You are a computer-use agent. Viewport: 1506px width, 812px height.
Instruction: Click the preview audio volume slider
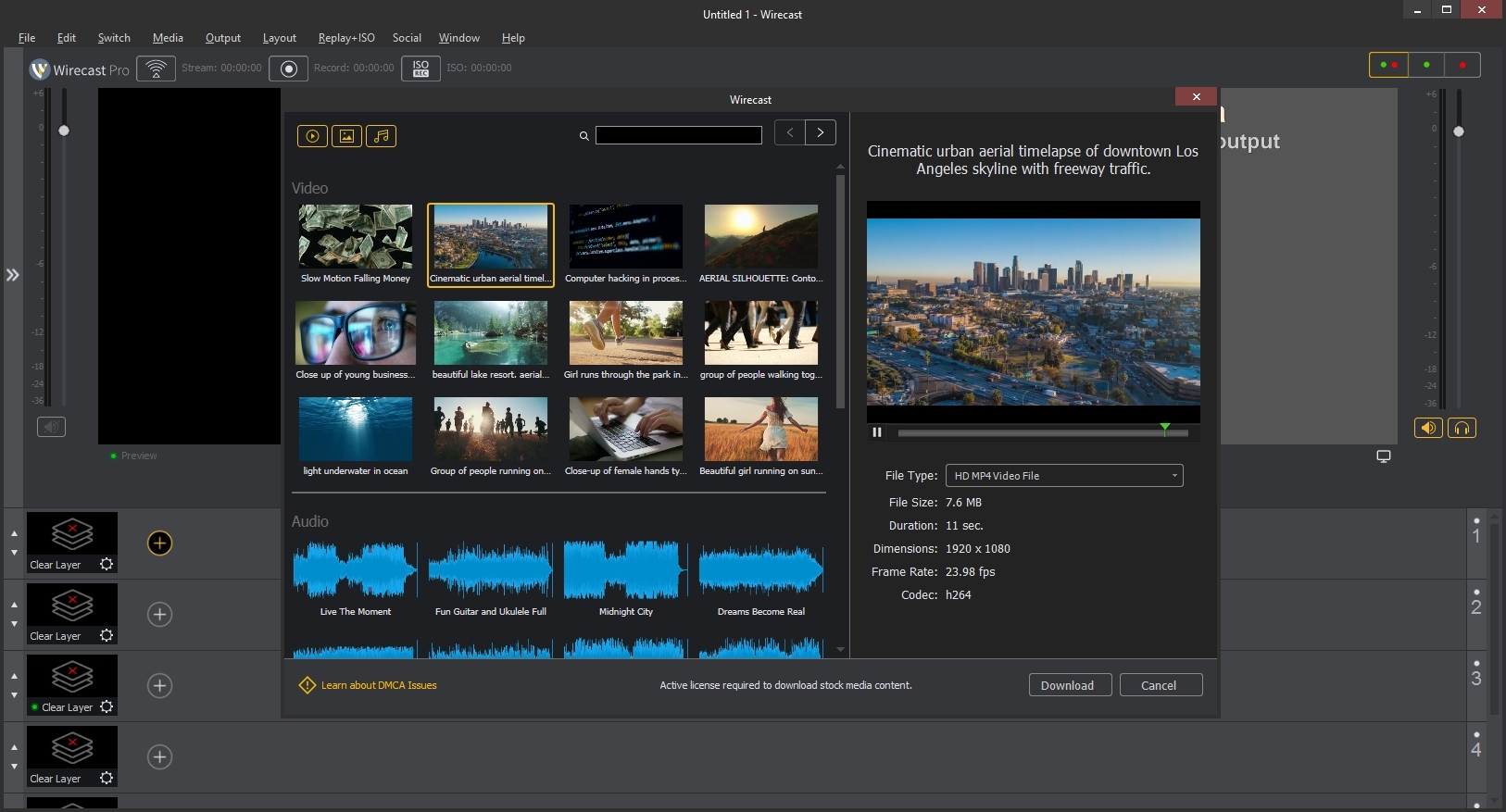point(64,131)
